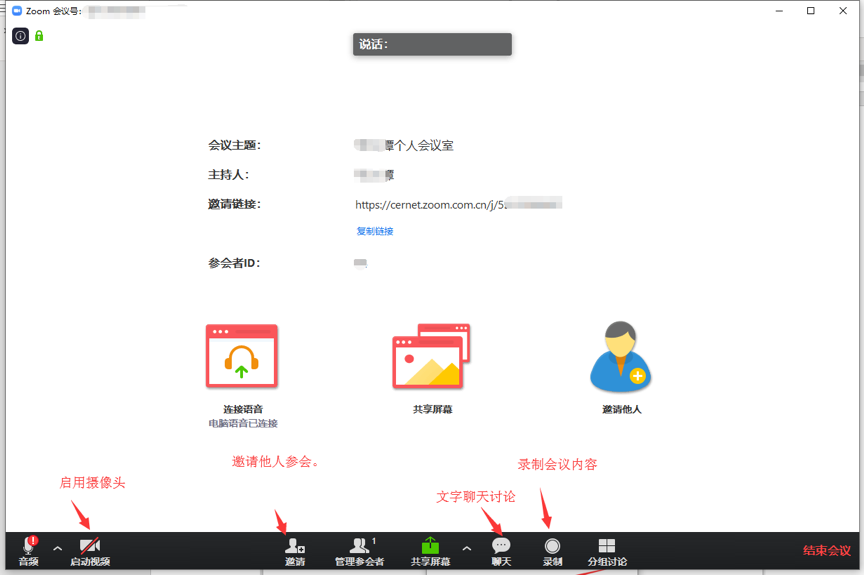Open the 聊天 chat panel
Viewport: 864px width, 575px height.
[x=501, y=549]
